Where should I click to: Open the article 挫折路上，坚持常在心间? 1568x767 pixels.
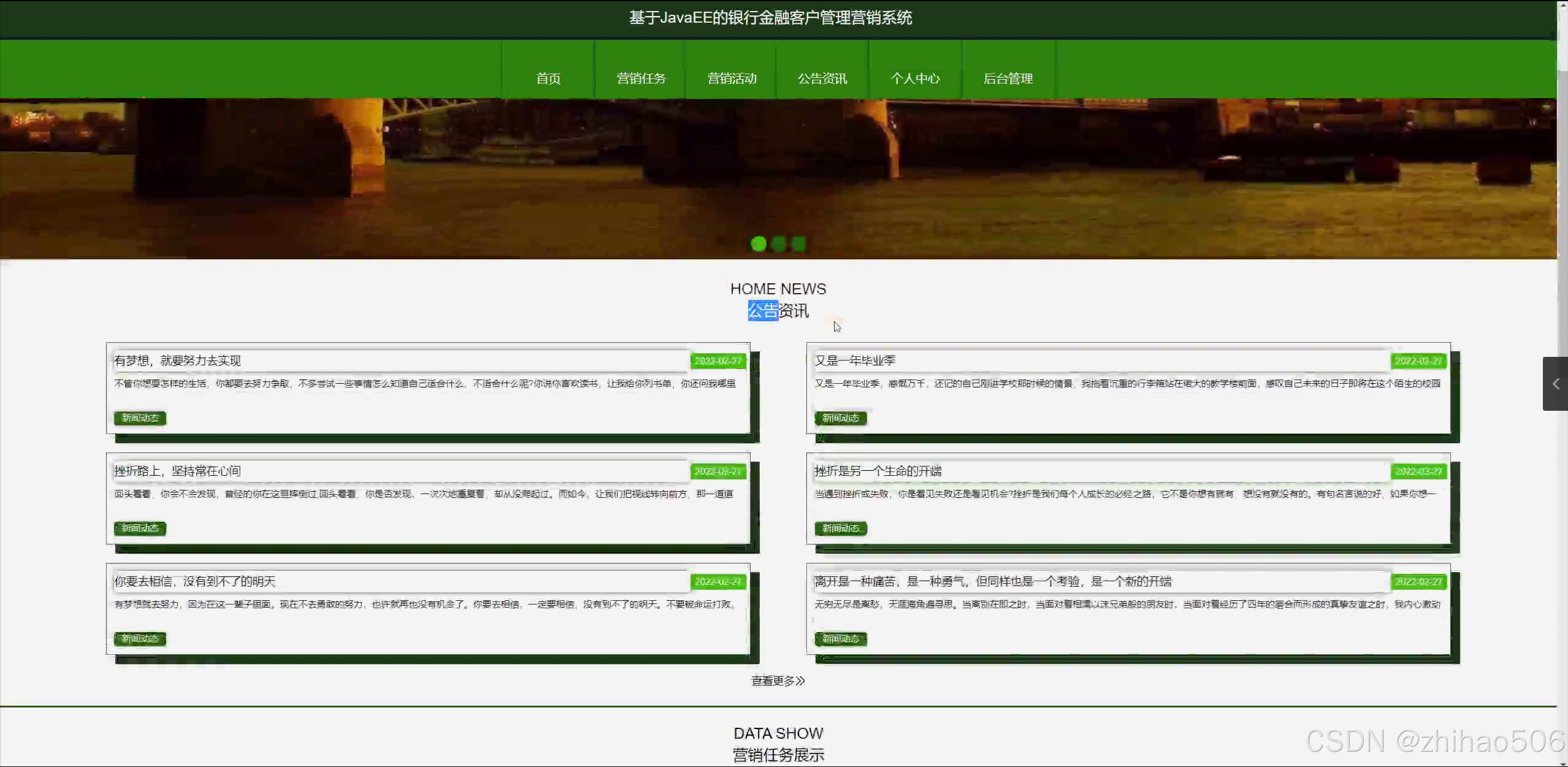(x=177, y=470)
